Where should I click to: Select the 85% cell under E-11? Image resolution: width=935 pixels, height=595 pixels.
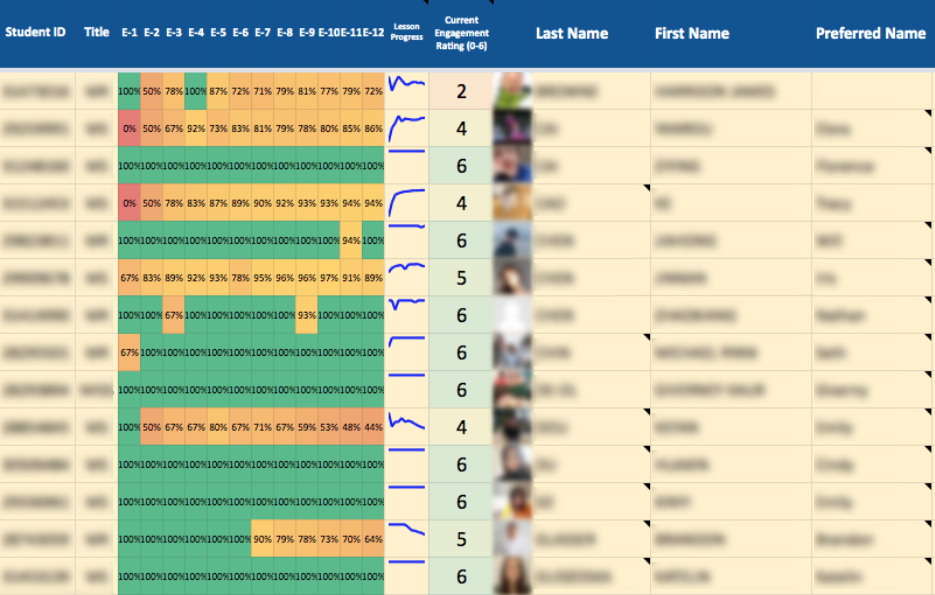pos(351,128)
